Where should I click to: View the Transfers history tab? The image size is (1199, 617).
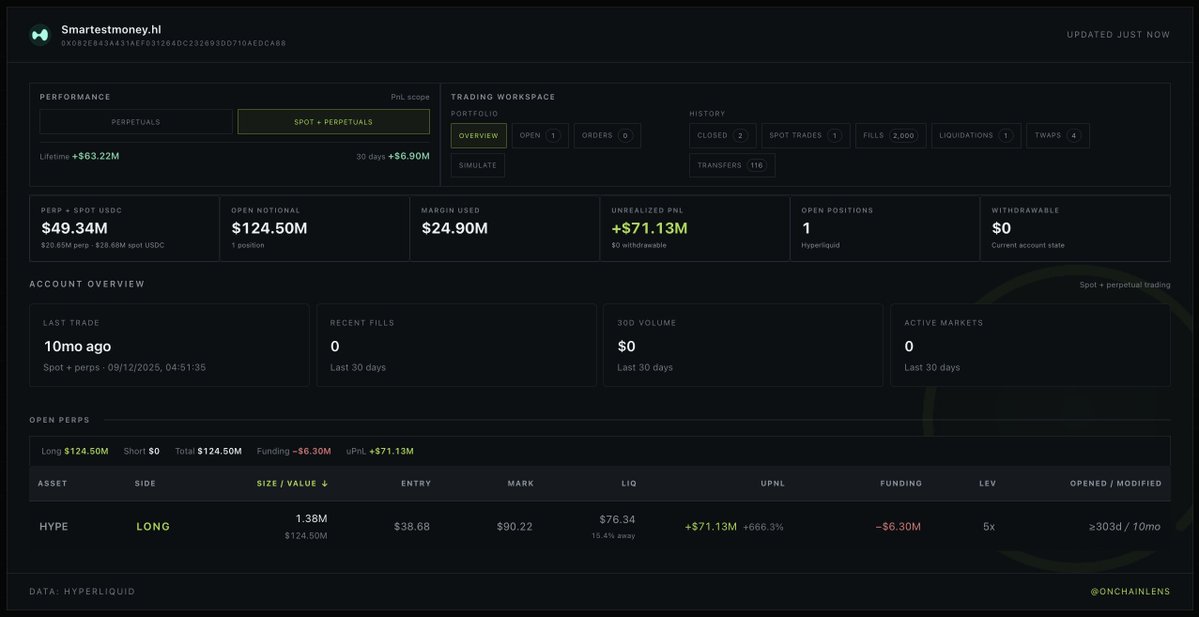732,165
